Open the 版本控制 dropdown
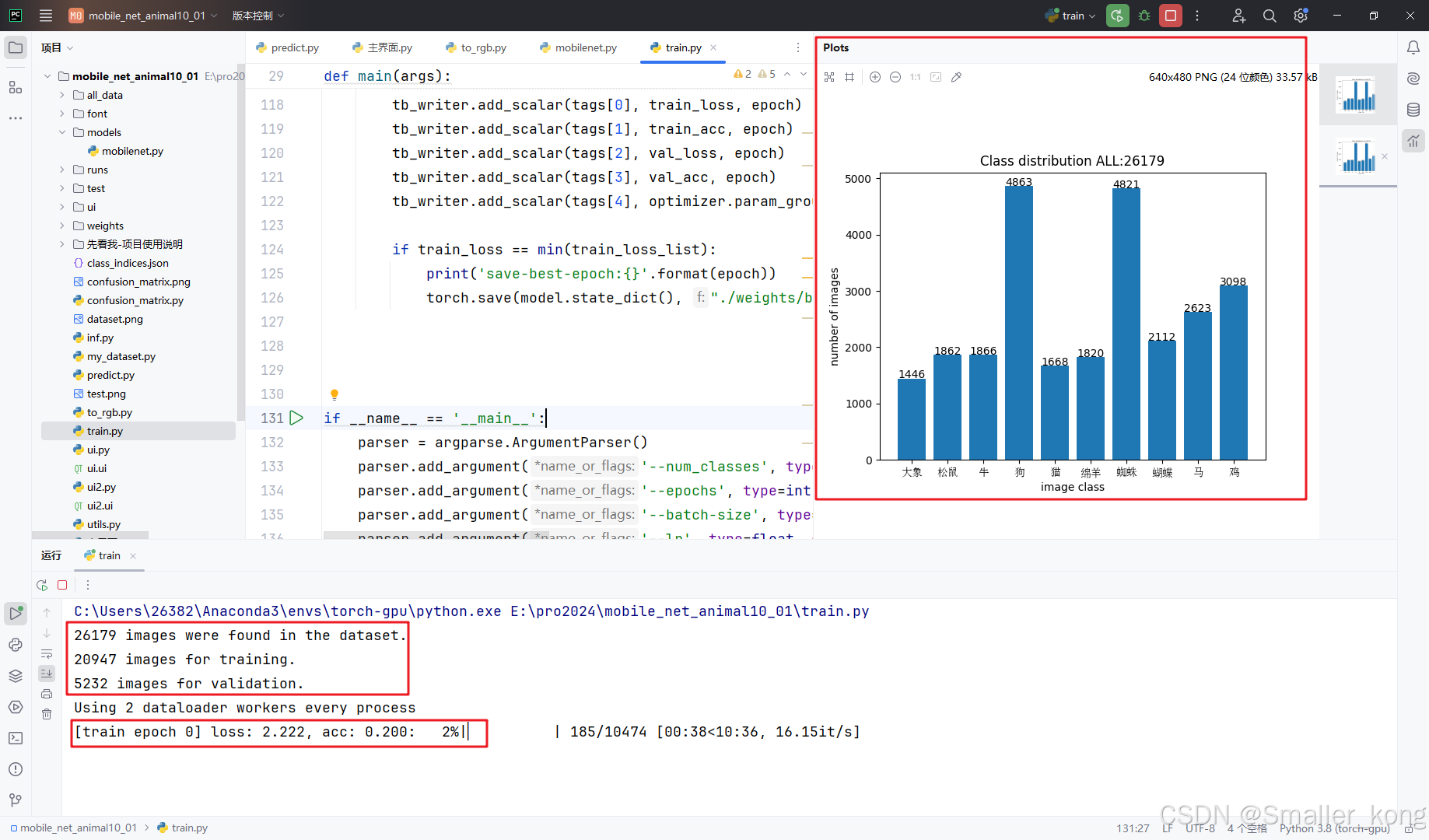 (258, 16)
